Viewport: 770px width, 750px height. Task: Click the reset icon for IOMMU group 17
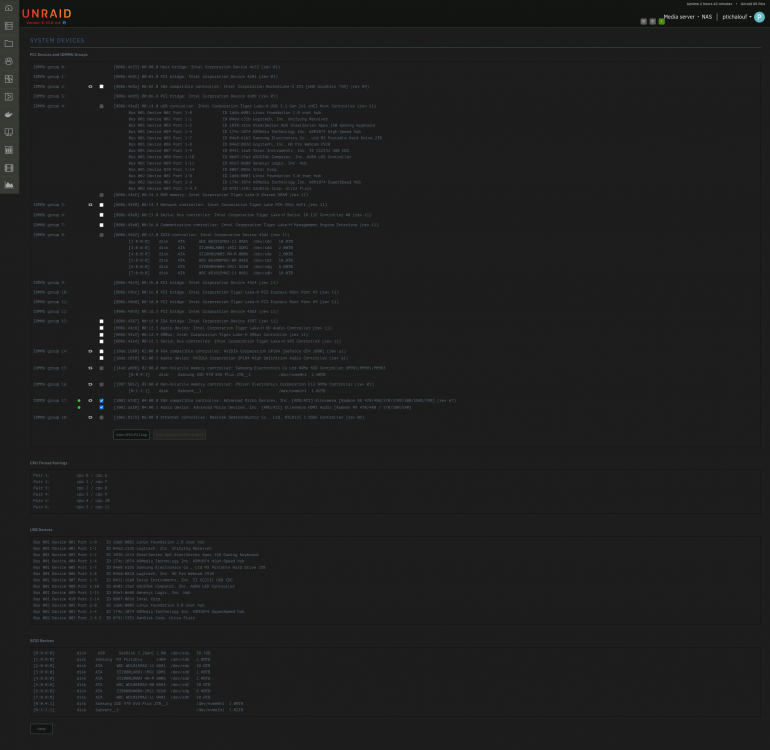tap(90, 401)
